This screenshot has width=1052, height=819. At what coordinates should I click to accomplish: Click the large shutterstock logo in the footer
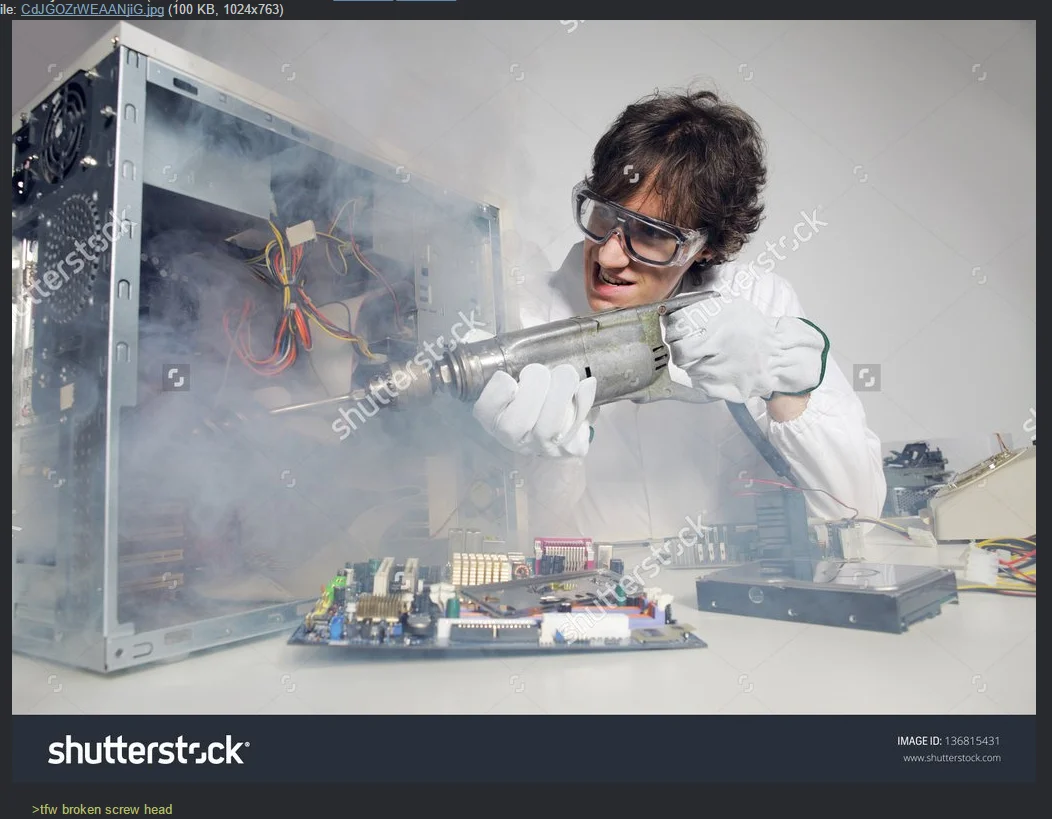coord(148,750)
